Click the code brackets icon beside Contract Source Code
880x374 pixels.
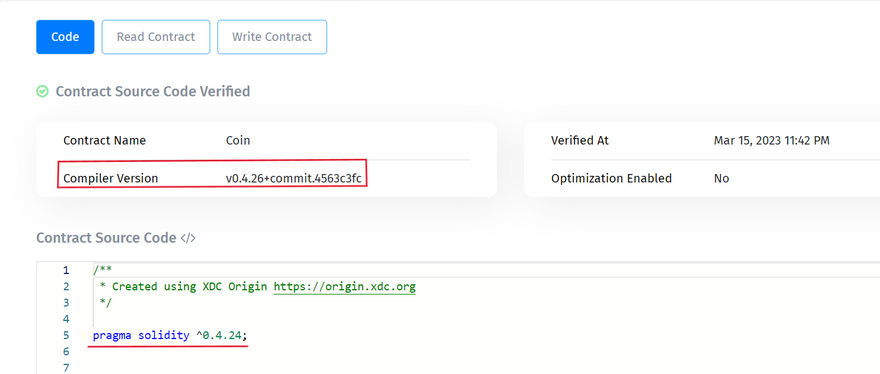click(x=188, y=238)
